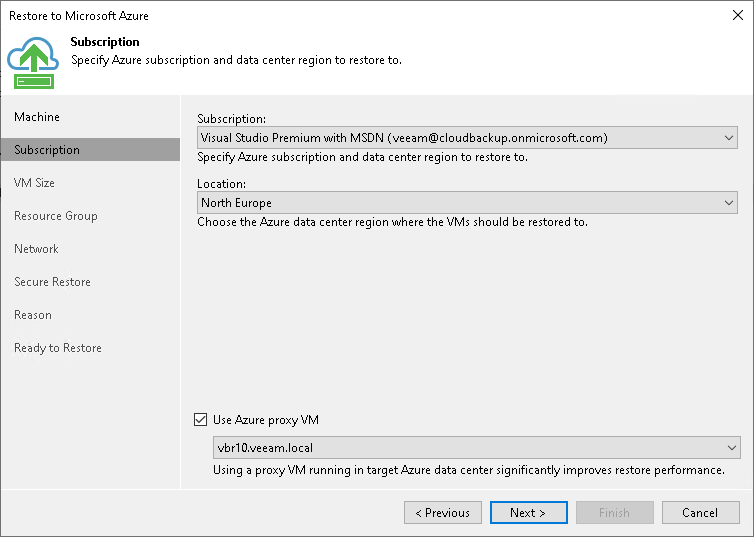This screenshot has width=754, height=537.
Task: Jump to the Network wizard step
Action: click(37, 249)
